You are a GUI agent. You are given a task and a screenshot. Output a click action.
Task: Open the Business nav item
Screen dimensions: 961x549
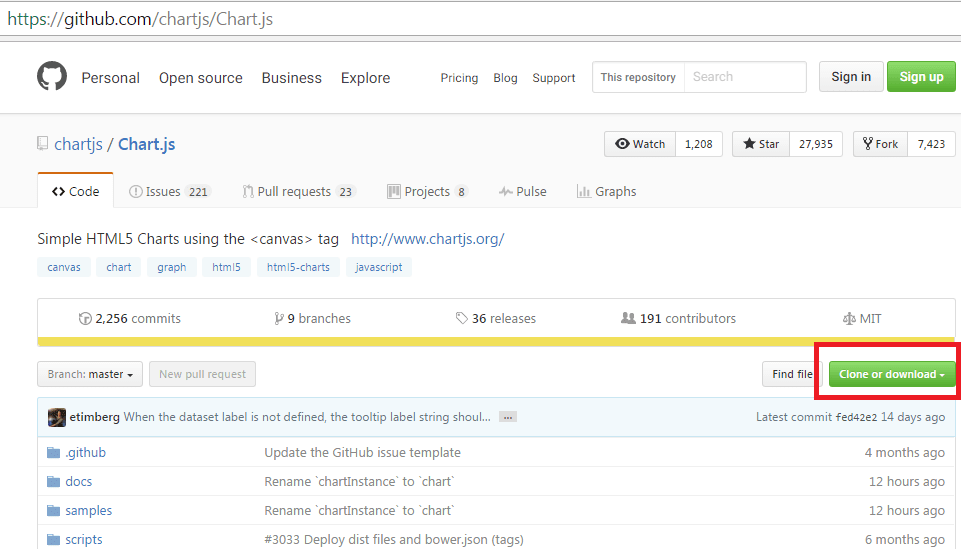coord(292,78)
